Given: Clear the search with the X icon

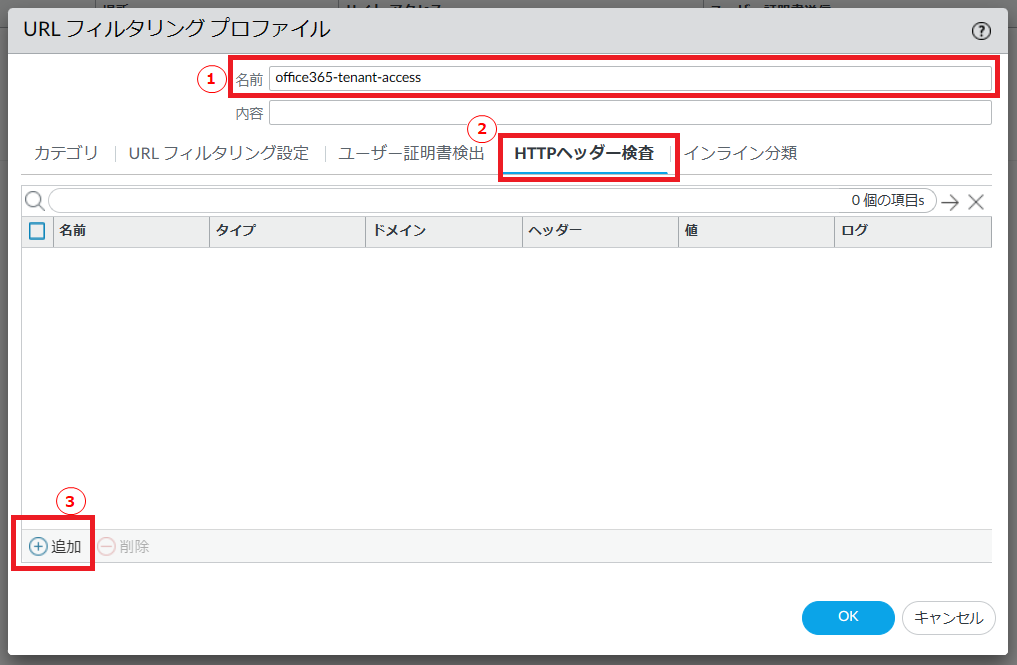Looking at the screenshot, I should coord(976,202).
